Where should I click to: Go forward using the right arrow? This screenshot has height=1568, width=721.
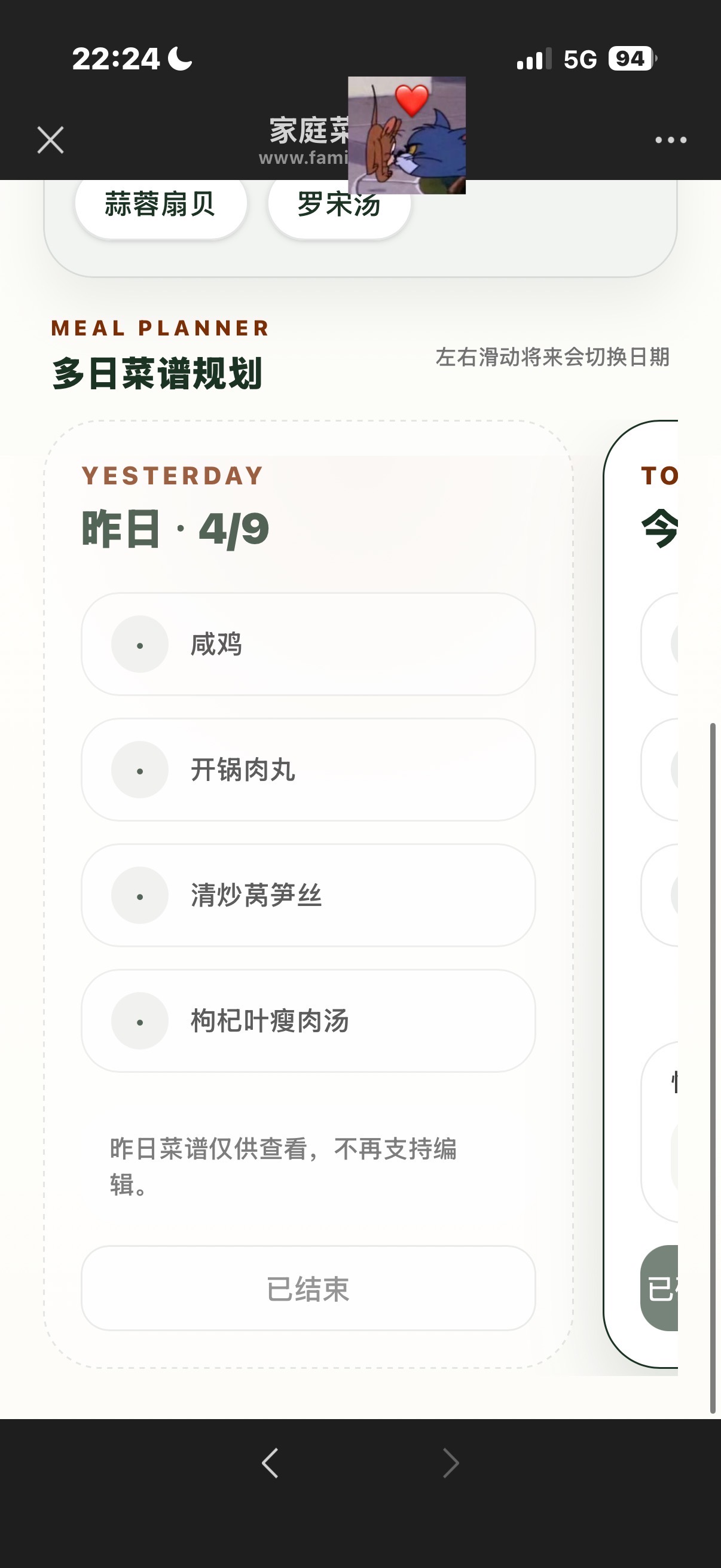click(451, 1463)
